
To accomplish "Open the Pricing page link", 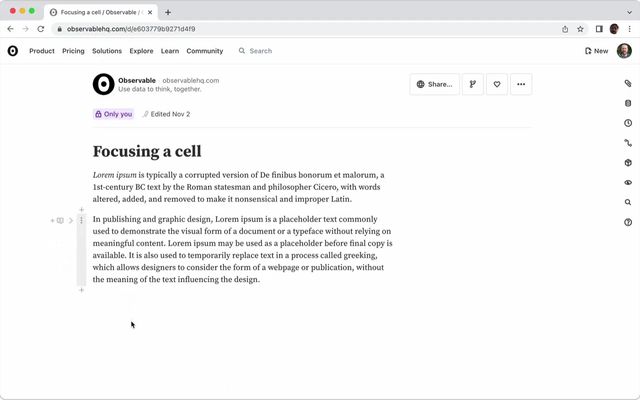I will click(73, 51).
